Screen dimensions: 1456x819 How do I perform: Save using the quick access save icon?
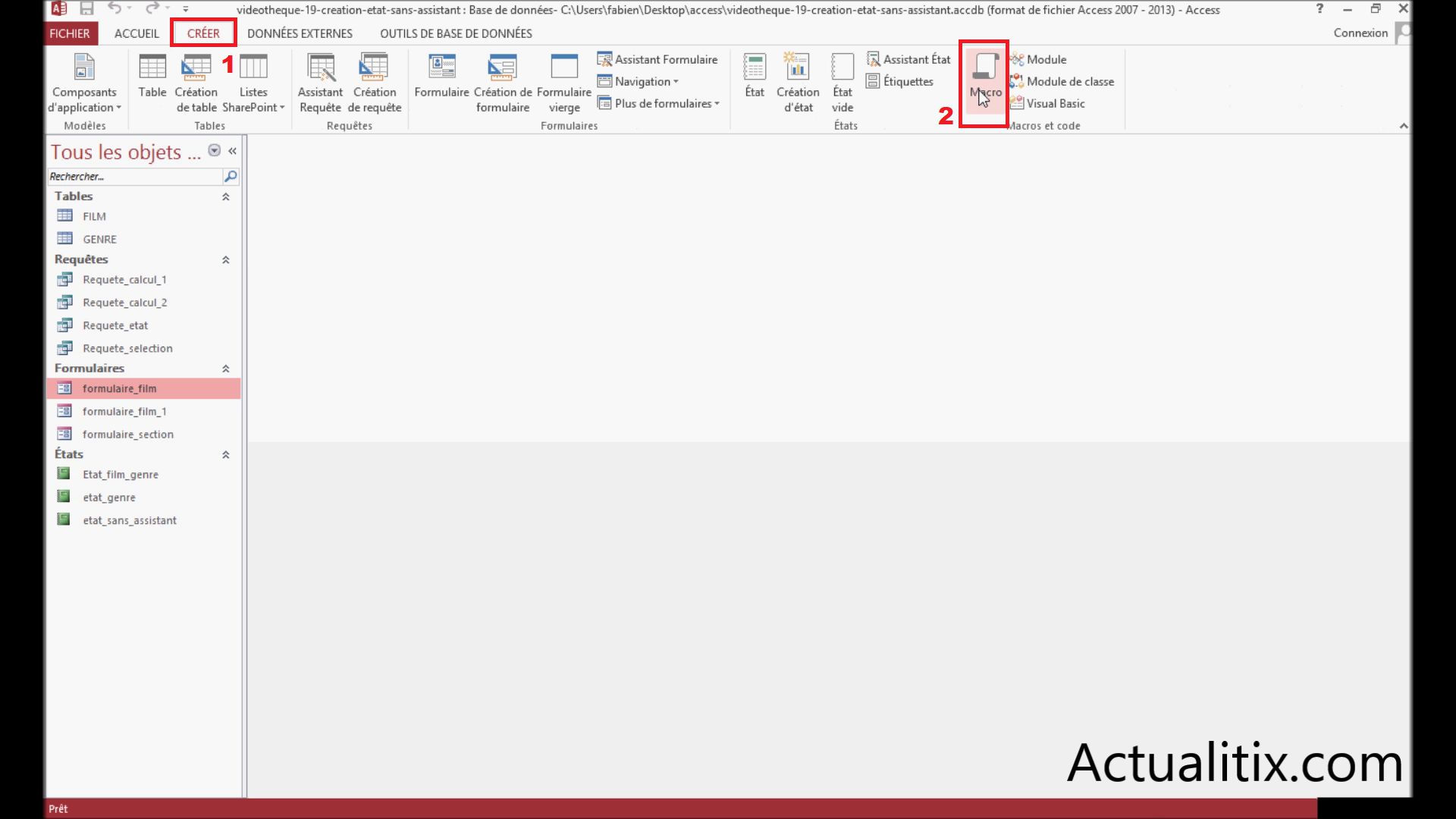[x=86, y=9]
